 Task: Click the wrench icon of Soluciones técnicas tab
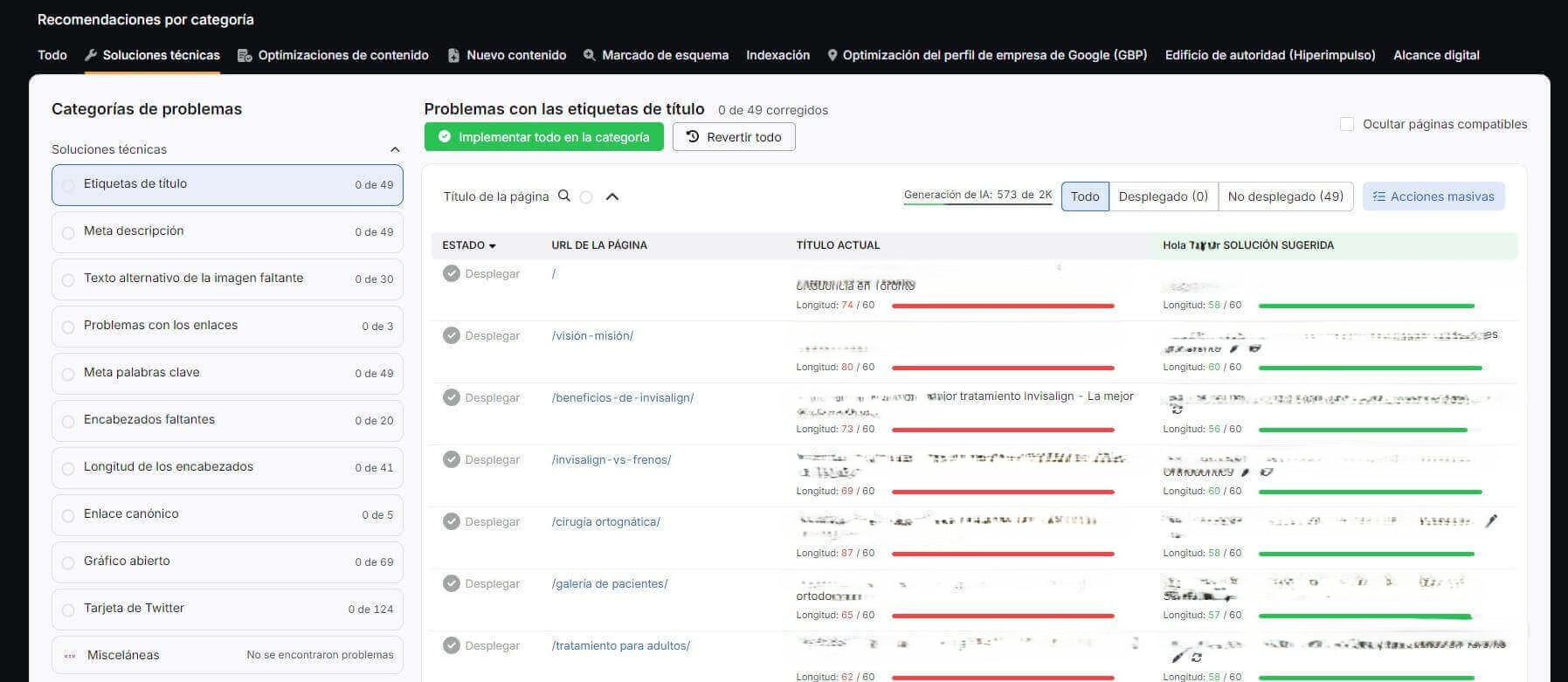(x=91, y=55)
